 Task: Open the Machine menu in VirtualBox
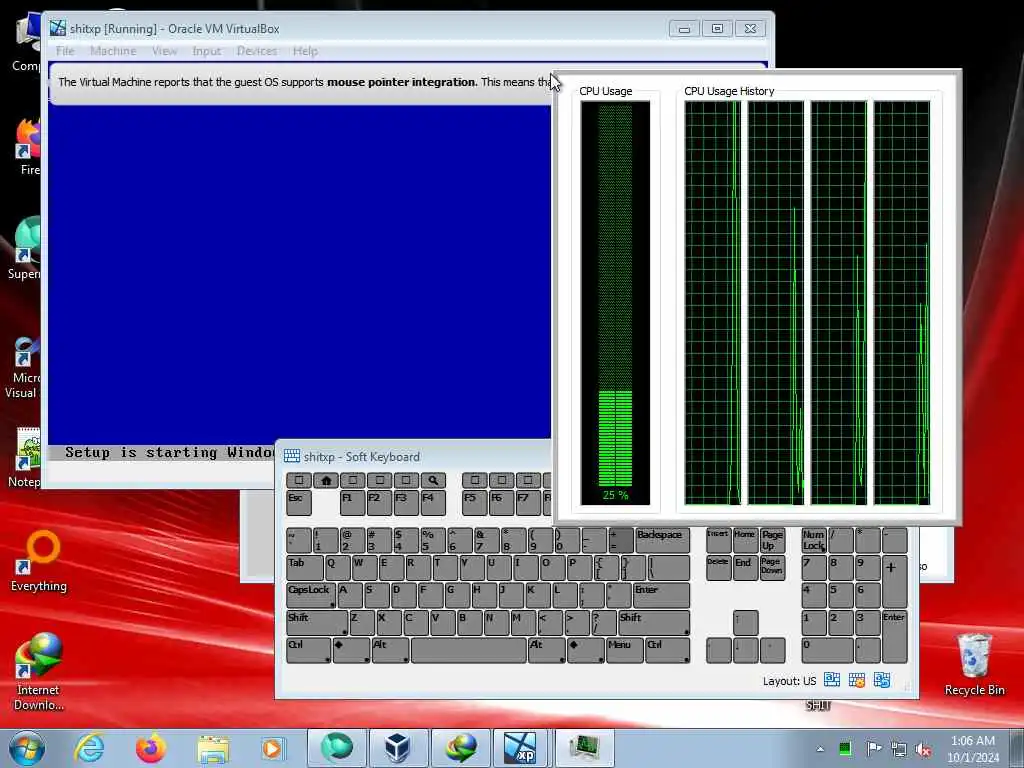113,51
